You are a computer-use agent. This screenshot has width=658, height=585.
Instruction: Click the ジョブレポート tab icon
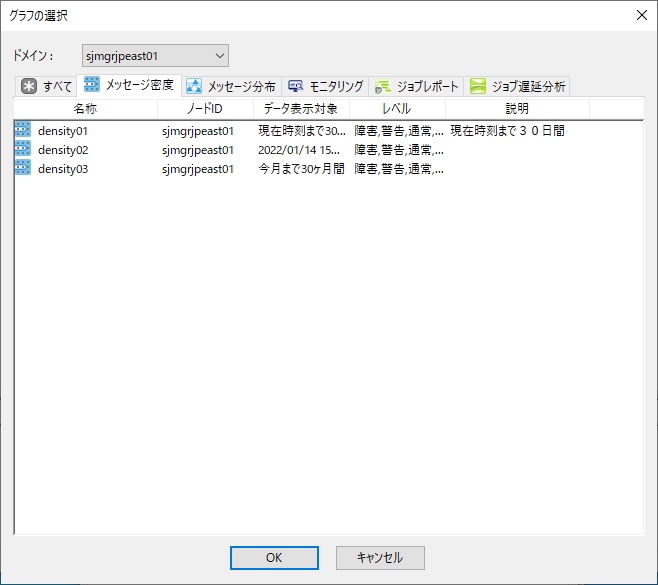click(x=383, y=86)
